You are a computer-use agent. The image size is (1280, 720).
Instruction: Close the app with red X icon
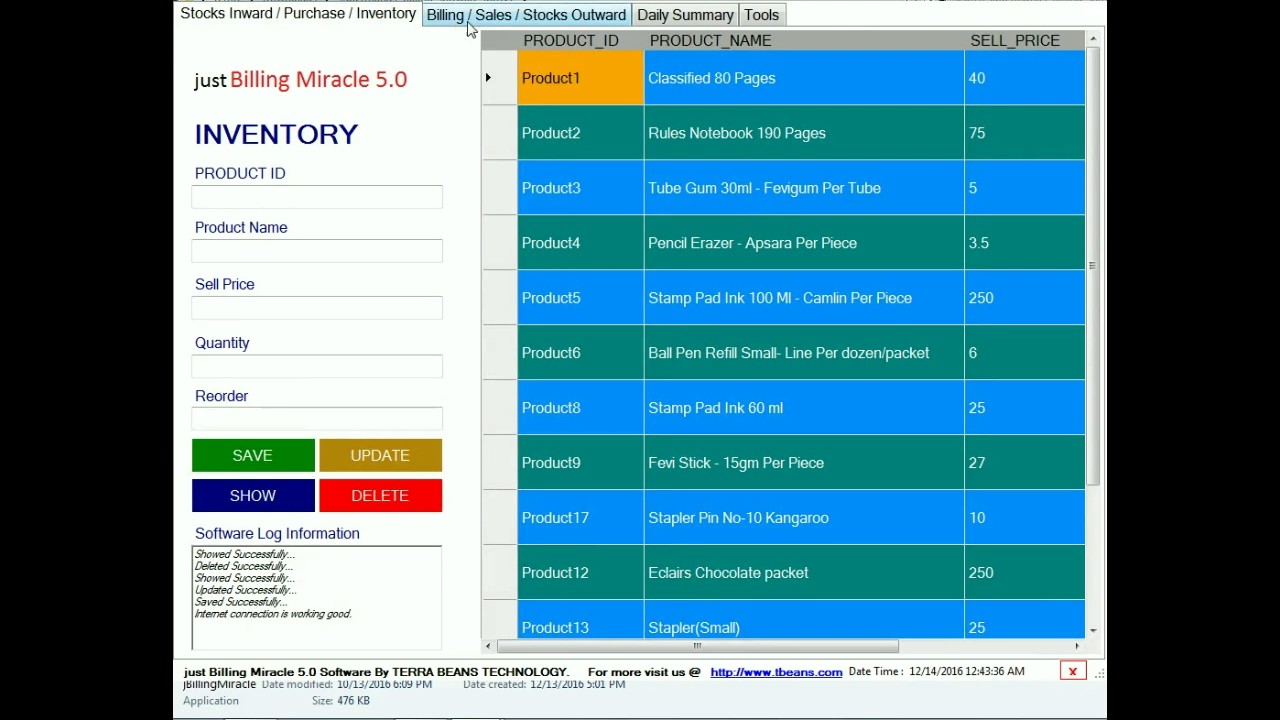[1072, 671]
